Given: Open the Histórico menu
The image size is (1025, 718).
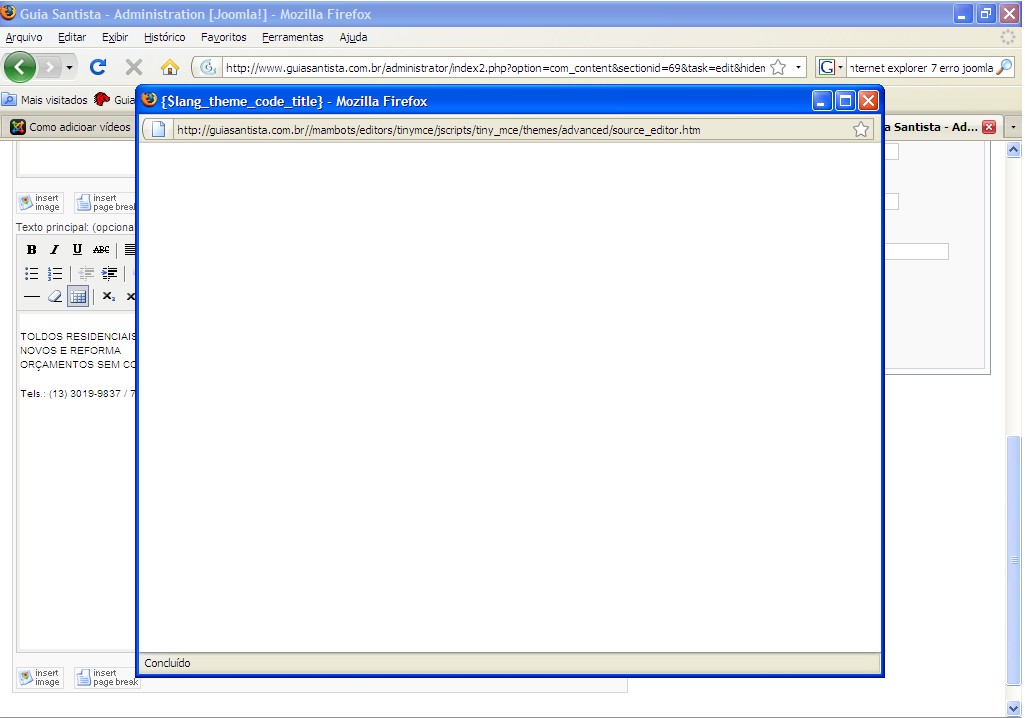Looking at the screenshot, I should [165, 37].
